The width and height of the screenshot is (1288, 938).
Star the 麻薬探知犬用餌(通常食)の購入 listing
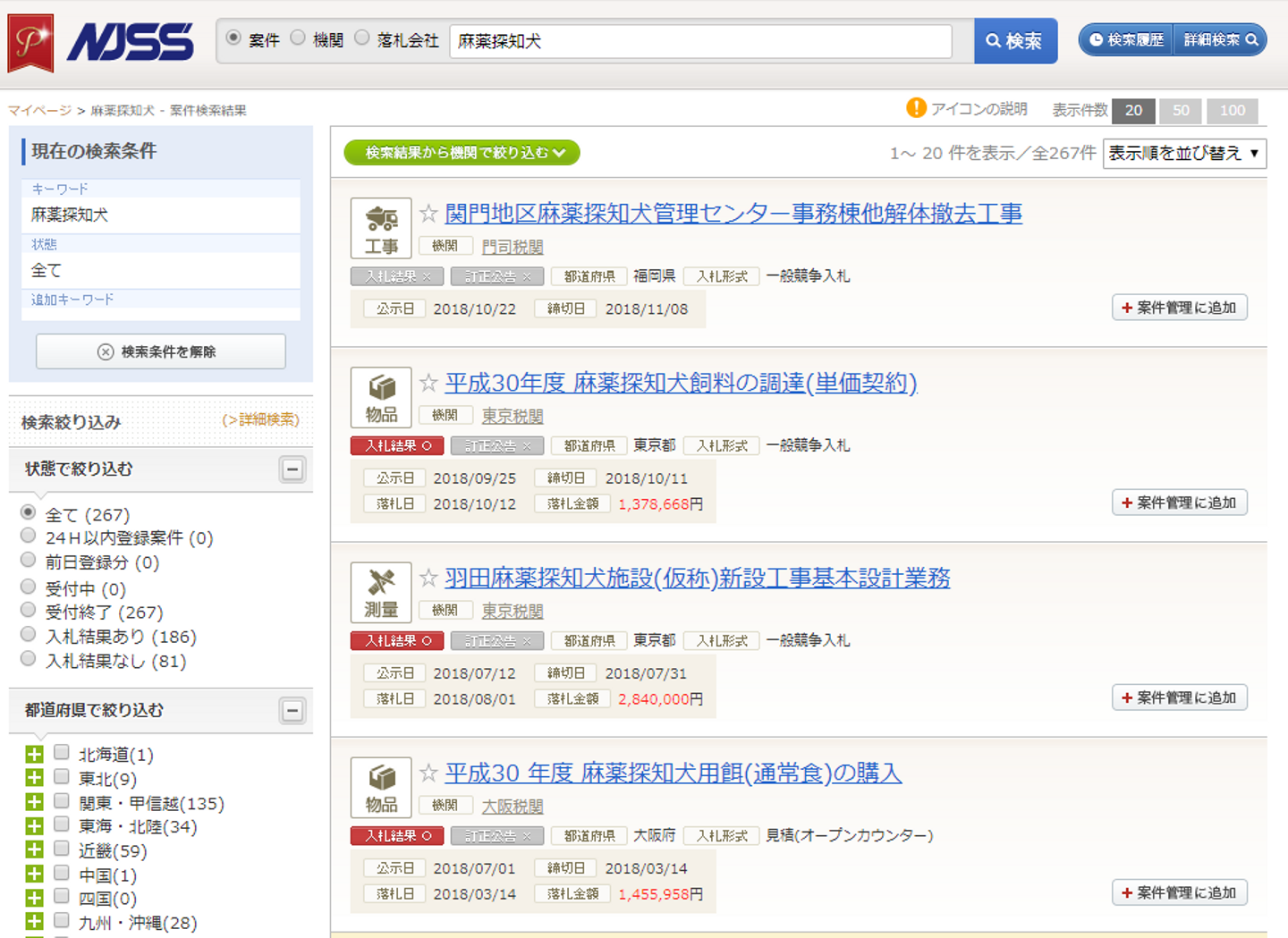pyautogui.click(x=428, y=773)
